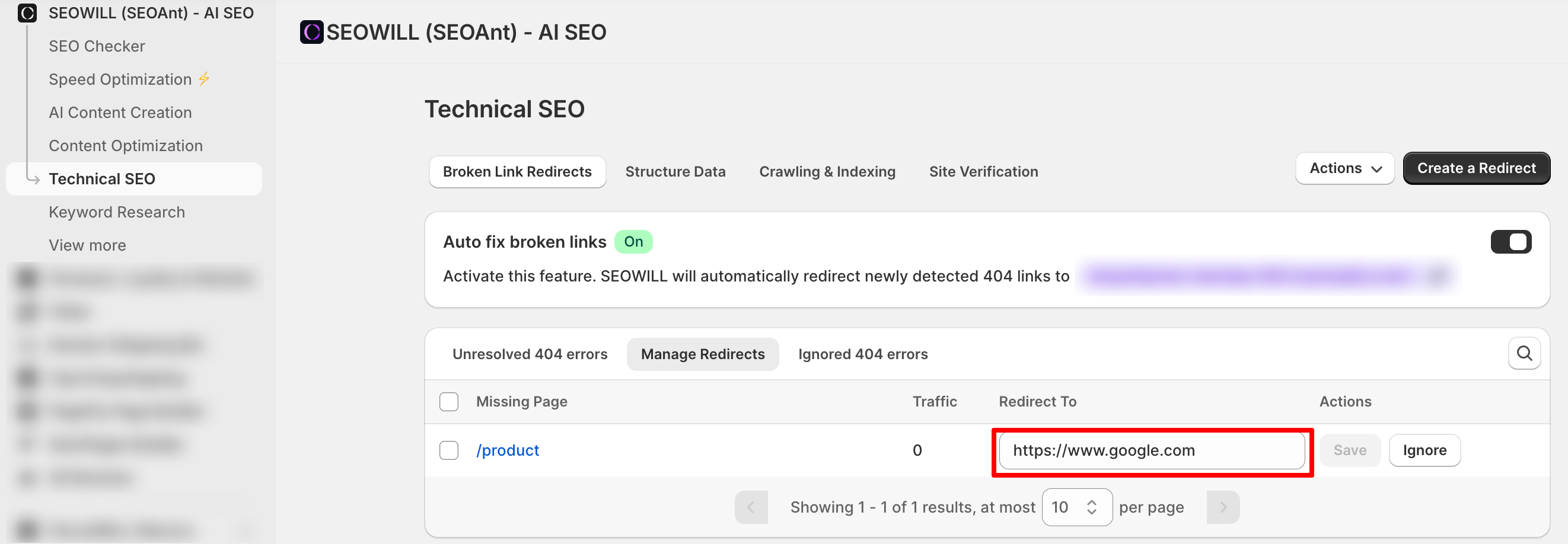Image resolution: width=1568 pixels, height=544 pixels.
Task: Switch to the Structure Data tab
Action: (674, 172)
